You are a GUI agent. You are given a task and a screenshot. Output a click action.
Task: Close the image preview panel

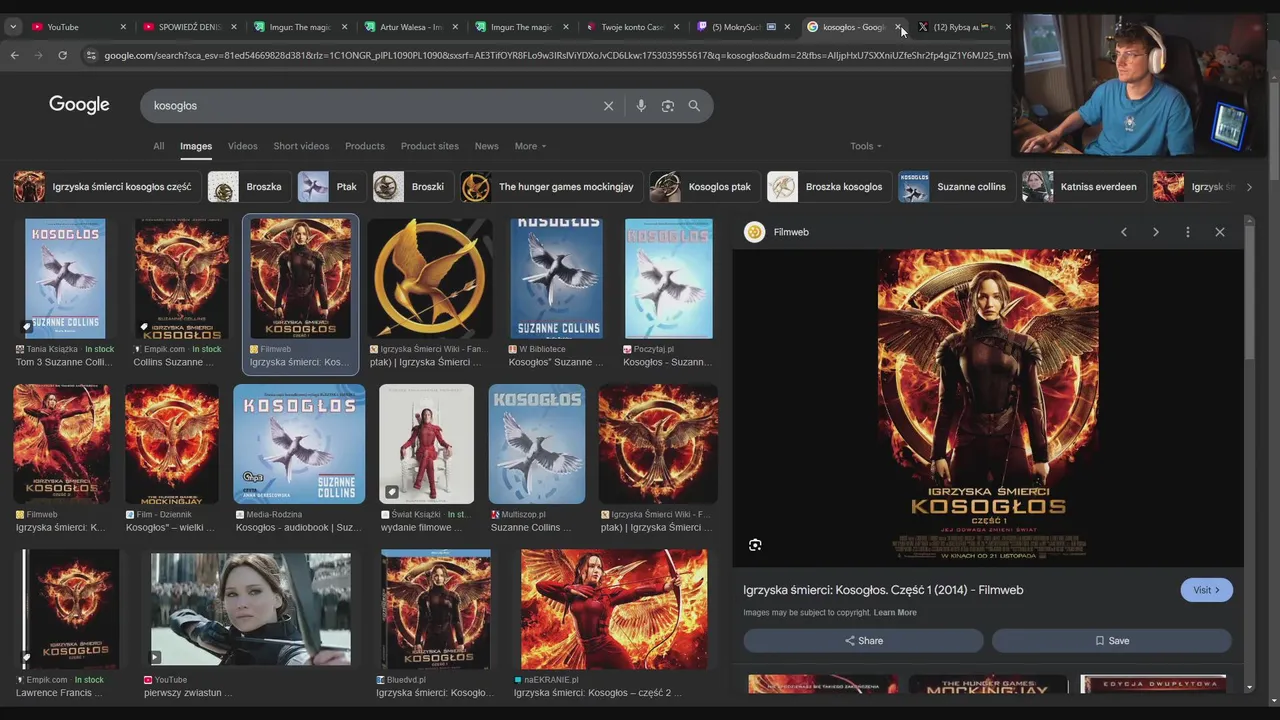click(x=1220, y=232)
